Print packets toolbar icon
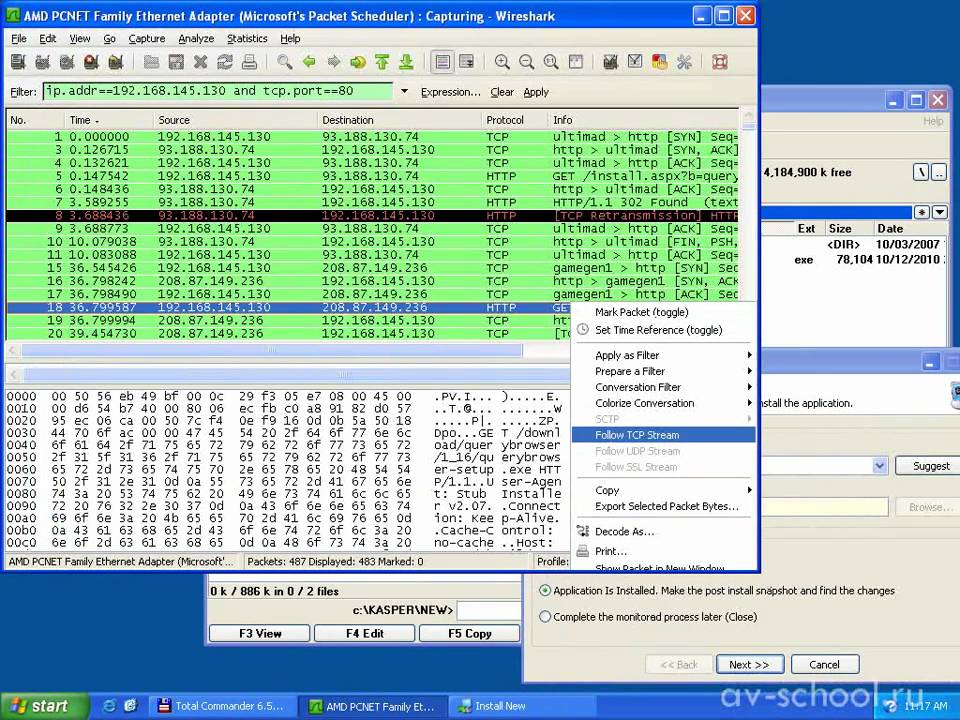This screenshot has height=720, width=960. click(249, 62)
